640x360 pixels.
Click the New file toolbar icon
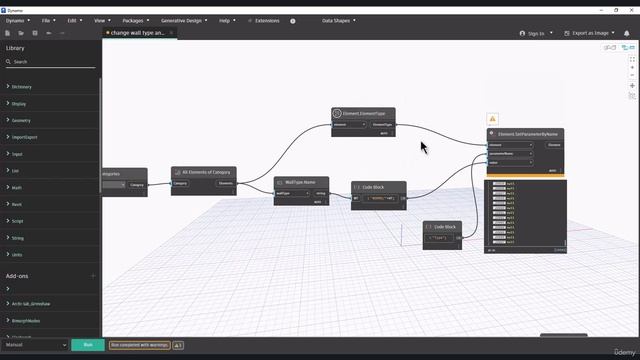coord(7,33)
